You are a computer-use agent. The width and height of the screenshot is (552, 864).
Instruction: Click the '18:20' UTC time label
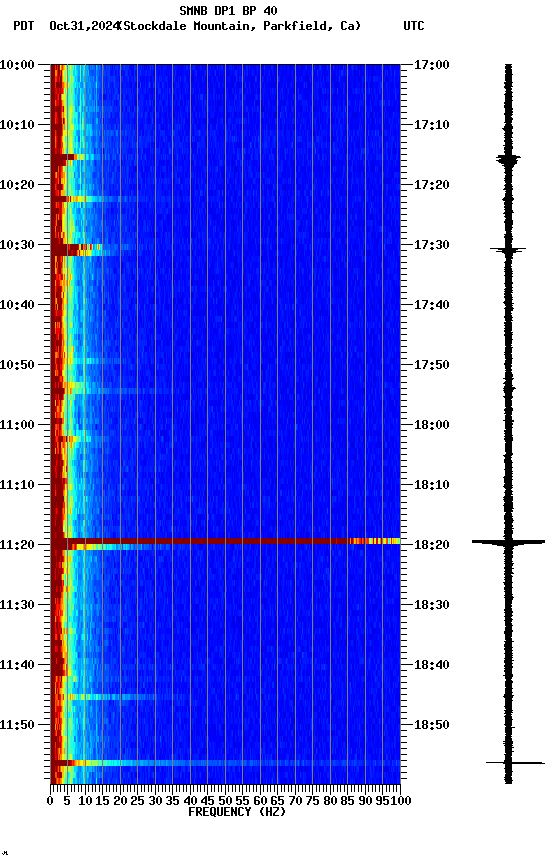coord(432,546)
